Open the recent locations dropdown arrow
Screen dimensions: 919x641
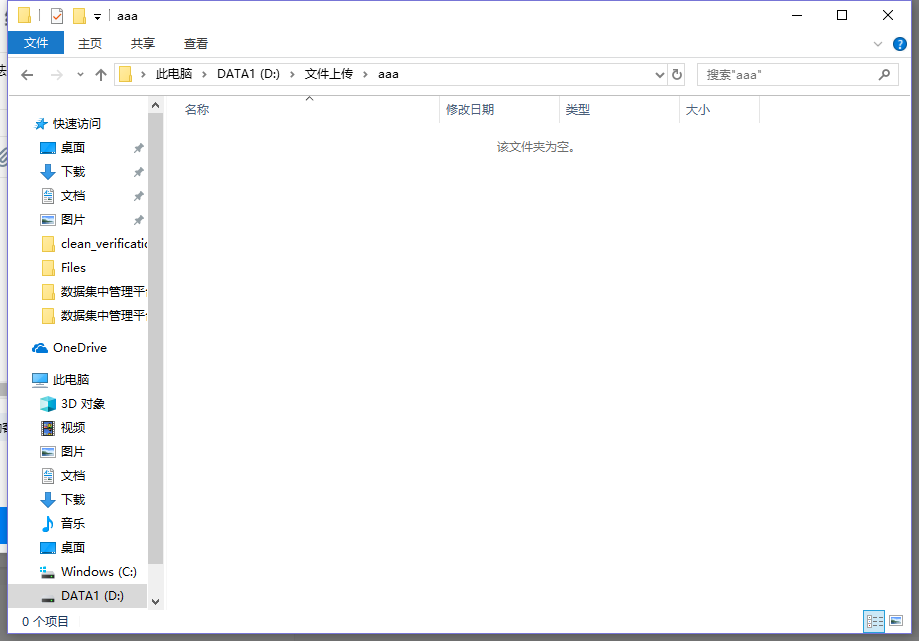[80, 75]
